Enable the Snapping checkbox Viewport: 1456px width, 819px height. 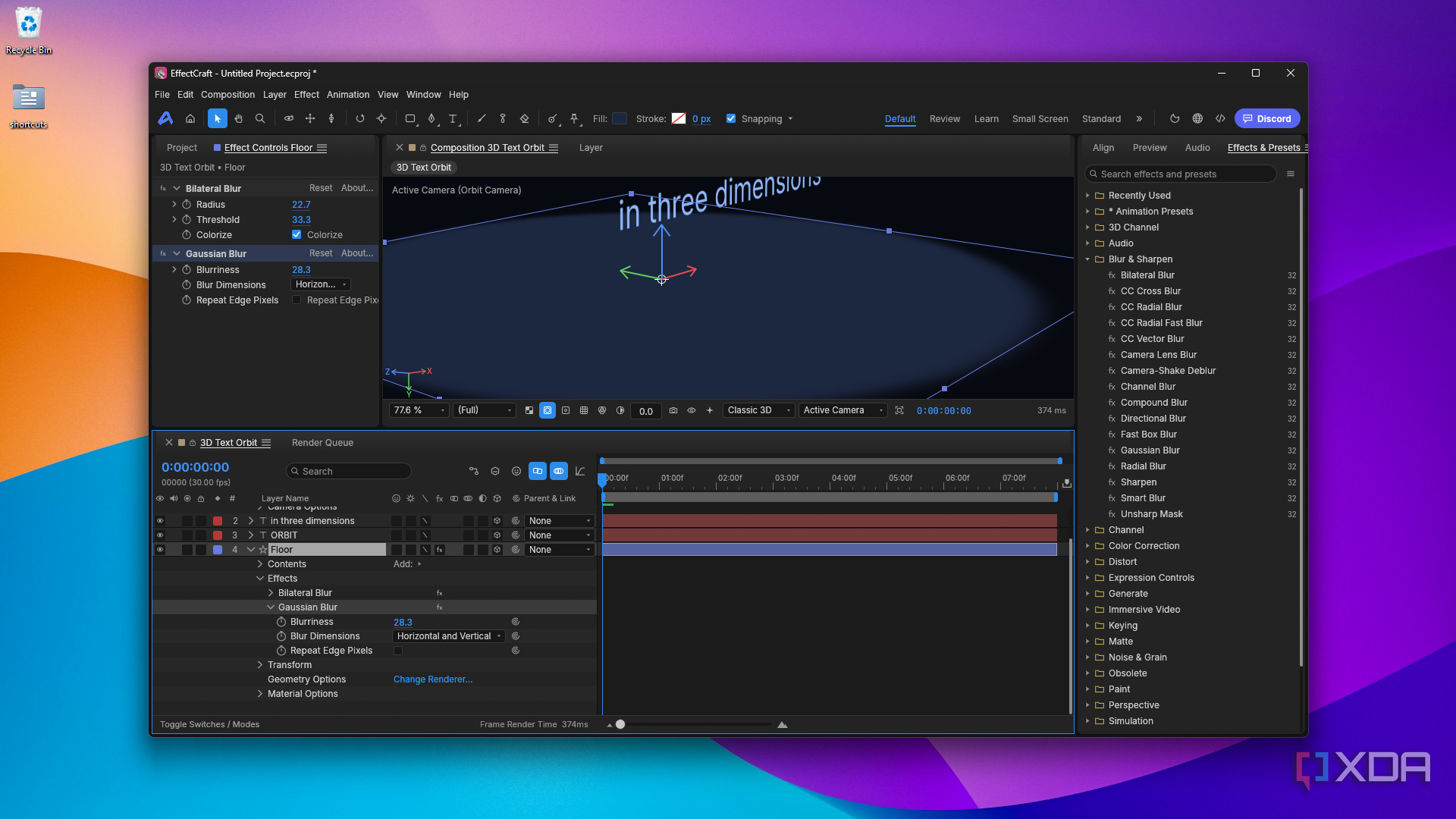pyautogui.click(x=731, y=119)
